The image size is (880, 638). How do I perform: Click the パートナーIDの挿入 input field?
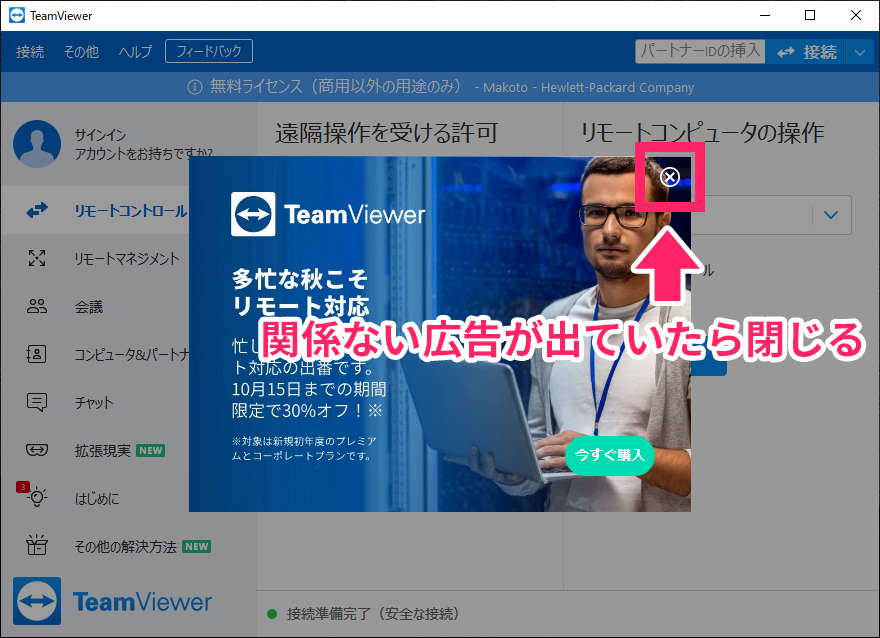[700, 51]
